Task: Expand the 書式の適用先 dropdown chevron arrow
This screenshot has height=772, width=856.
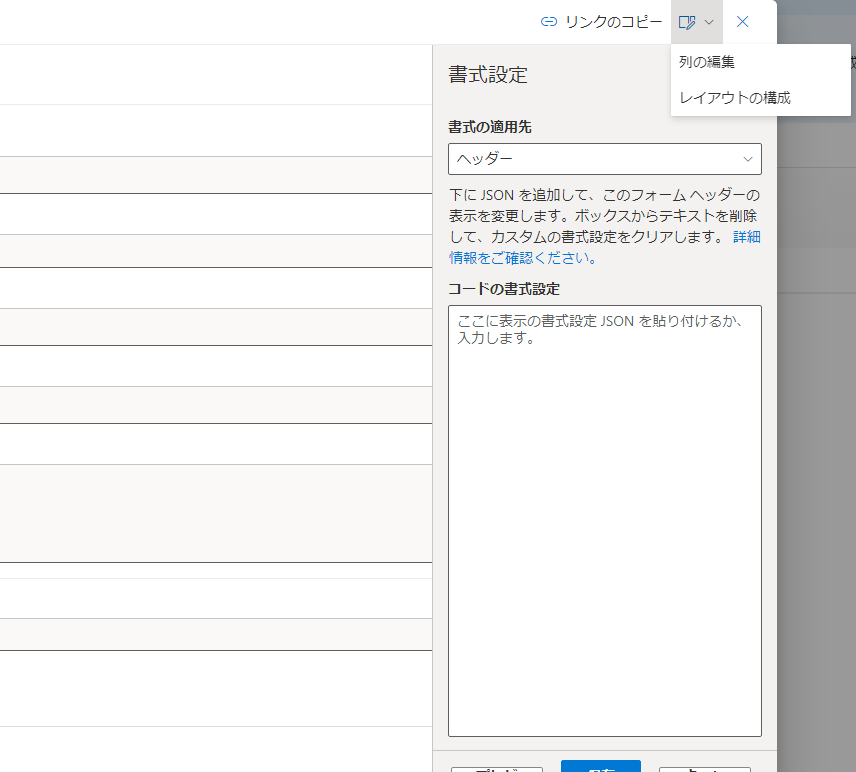Action: [x=747, y=159]
